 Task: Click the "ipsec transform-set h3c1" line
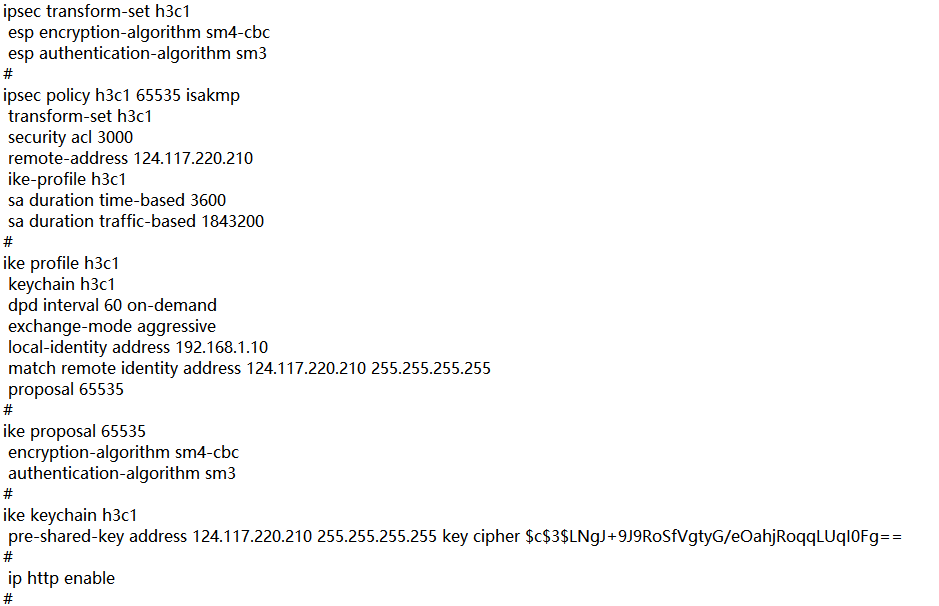[x=96, y=11]
